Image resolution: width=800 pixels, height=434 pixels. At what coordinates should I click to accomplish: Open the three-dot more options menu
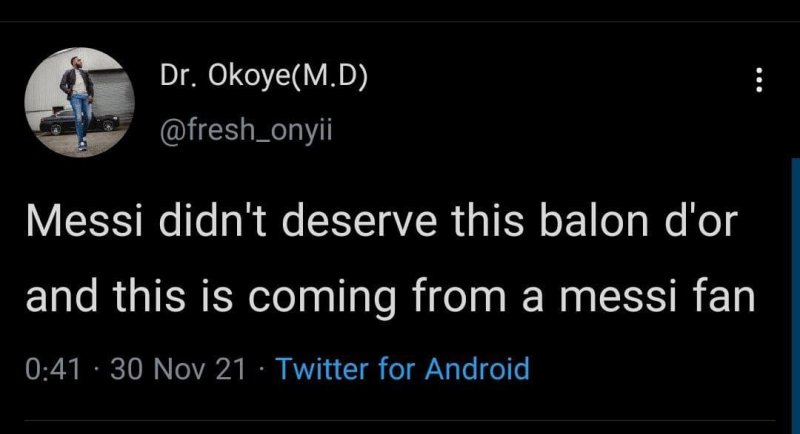click(x=759, y=79)
